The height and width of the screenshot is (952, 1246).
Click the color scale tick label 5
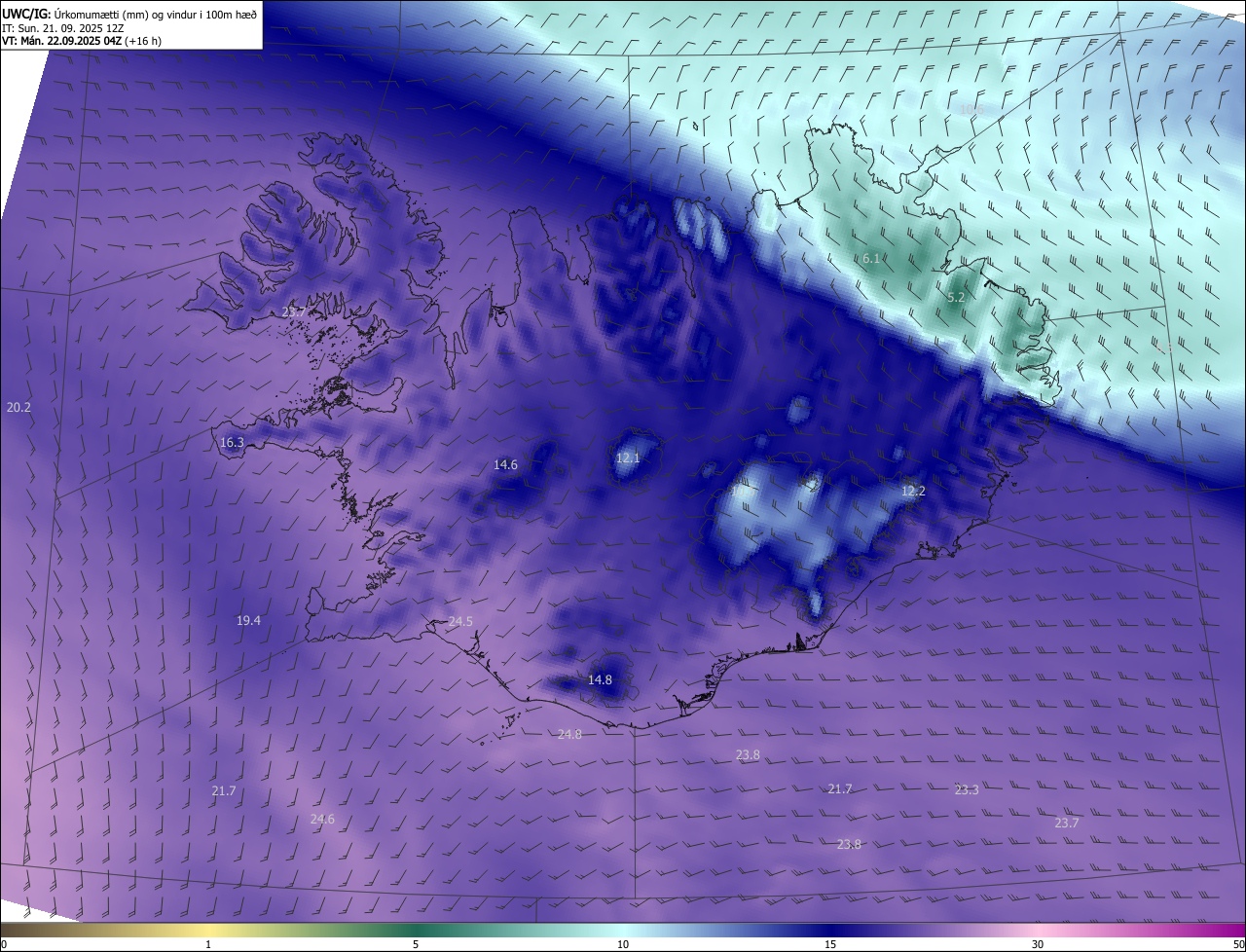(416, 945)
